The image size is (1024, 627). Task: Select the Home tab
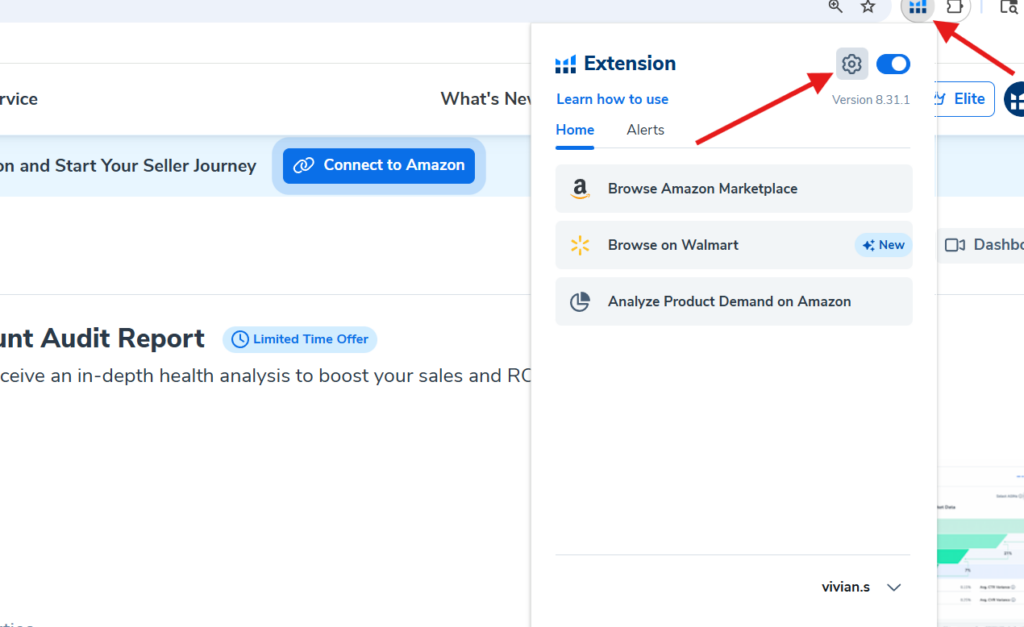coord(575,130)
